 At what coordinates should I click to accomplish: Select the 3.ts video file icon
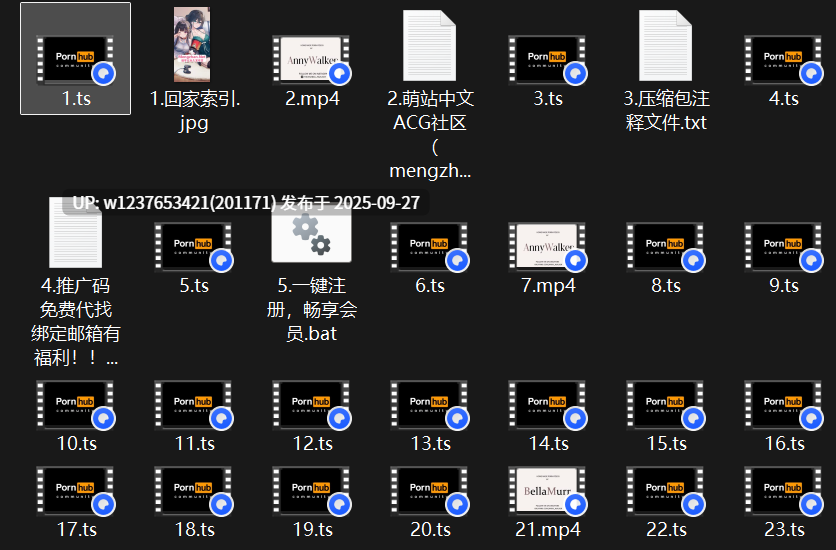[548, 60]
